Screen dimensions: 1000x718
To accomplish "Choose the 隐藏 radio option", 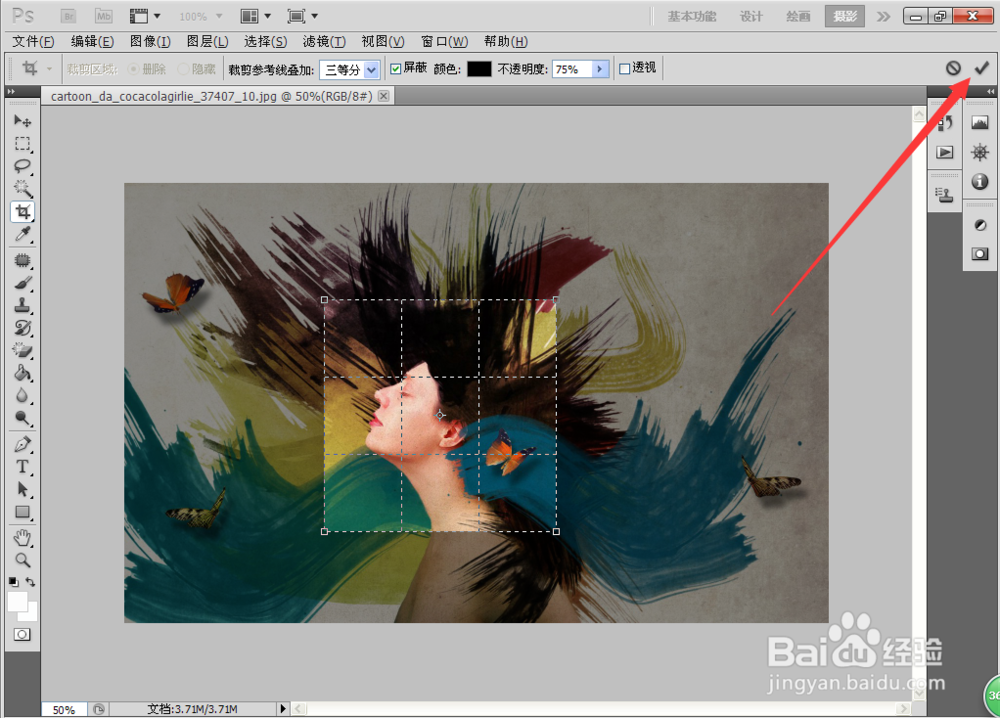I will [183, 69].
